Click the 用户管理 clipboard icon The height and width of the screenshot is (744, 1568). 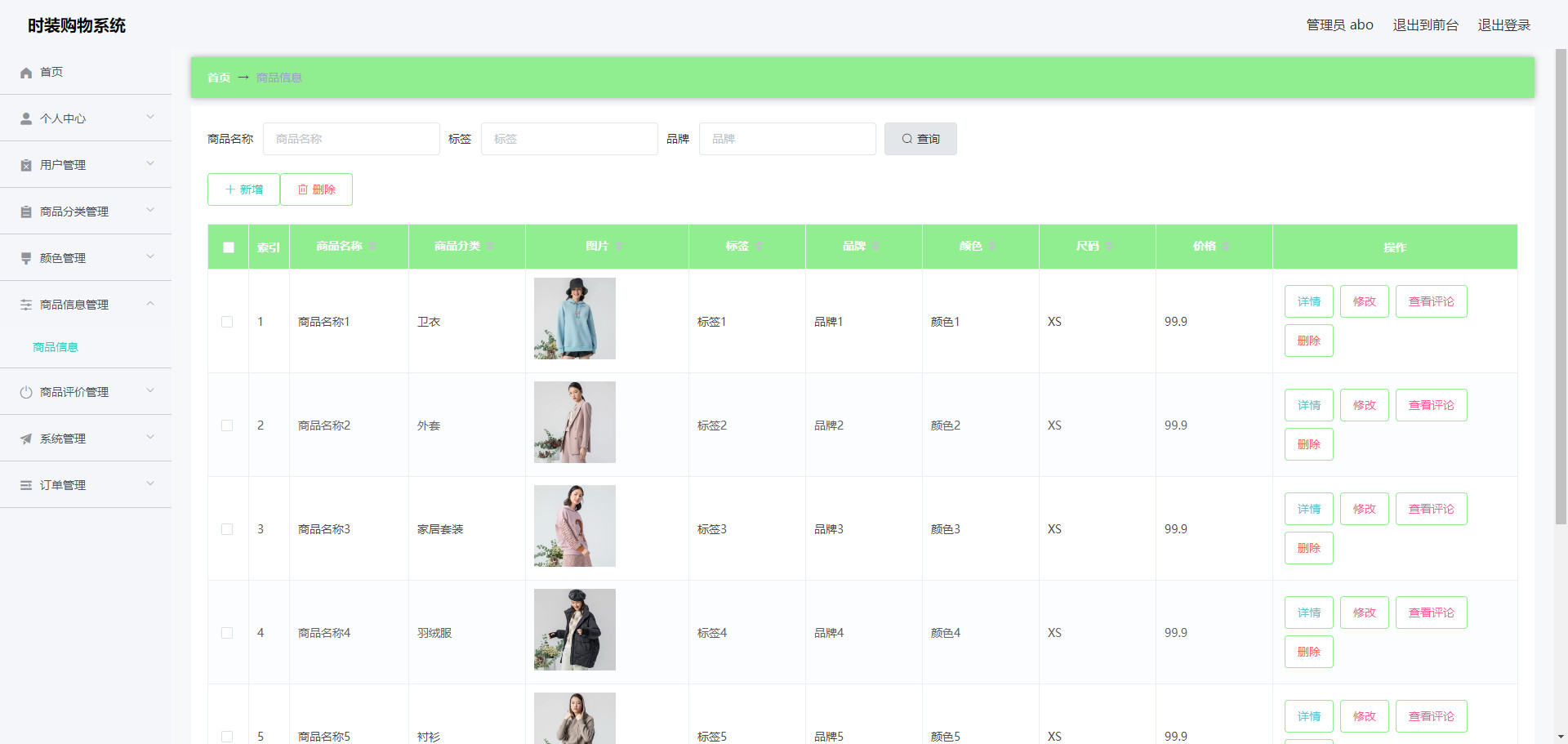pos(26,165)
